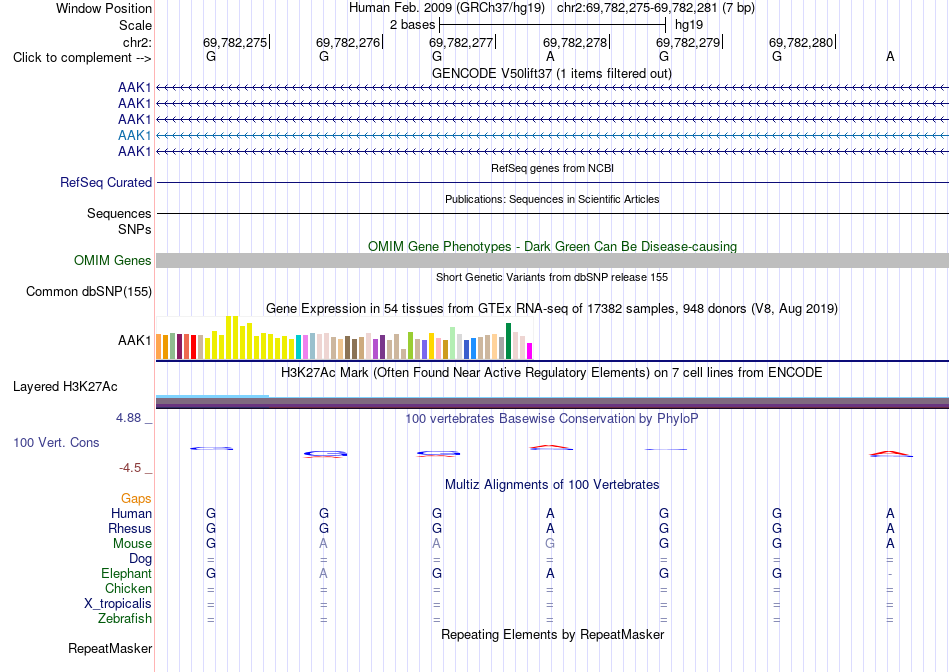Open 'Multiz Alignments of 100 Vertebrates' title
The width and height of the screenshot is (950, 672).
click(x=552, y=485)
